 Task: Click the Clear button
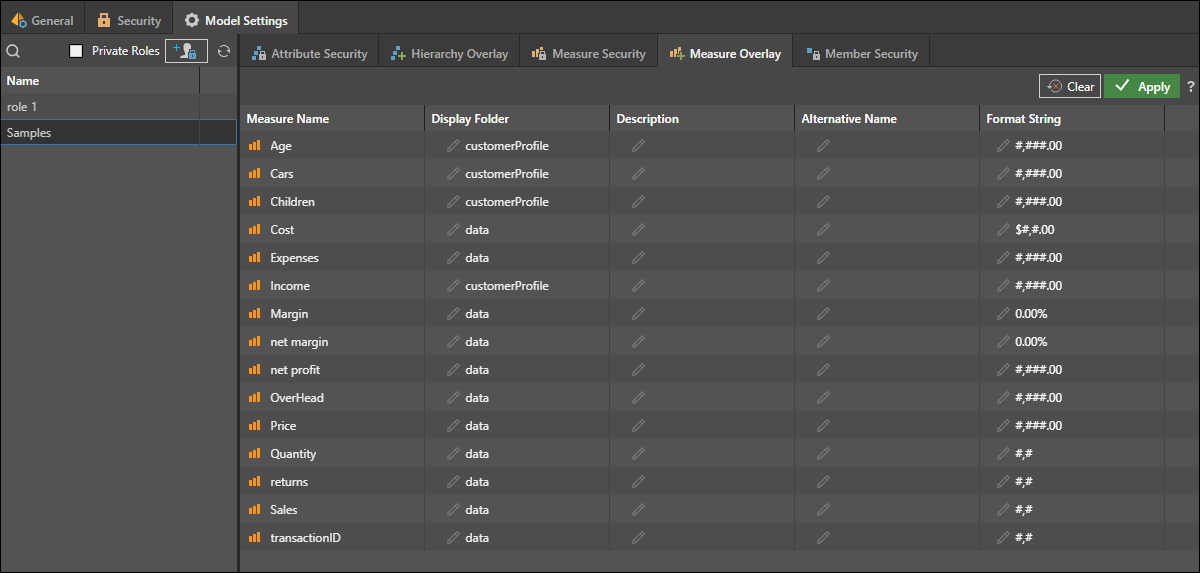[1070, 87]
